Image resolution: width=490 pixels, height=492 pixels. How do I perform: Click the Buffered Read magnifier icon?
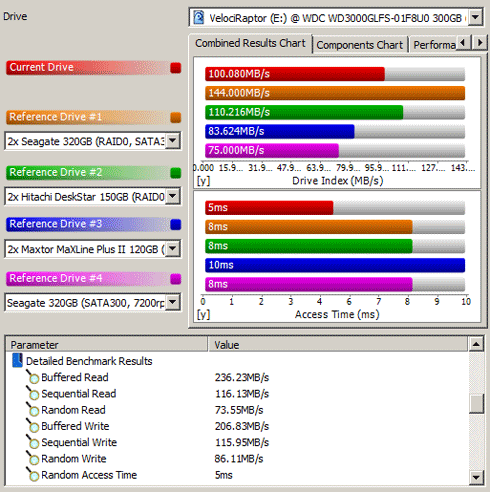(x=33, y=377)
